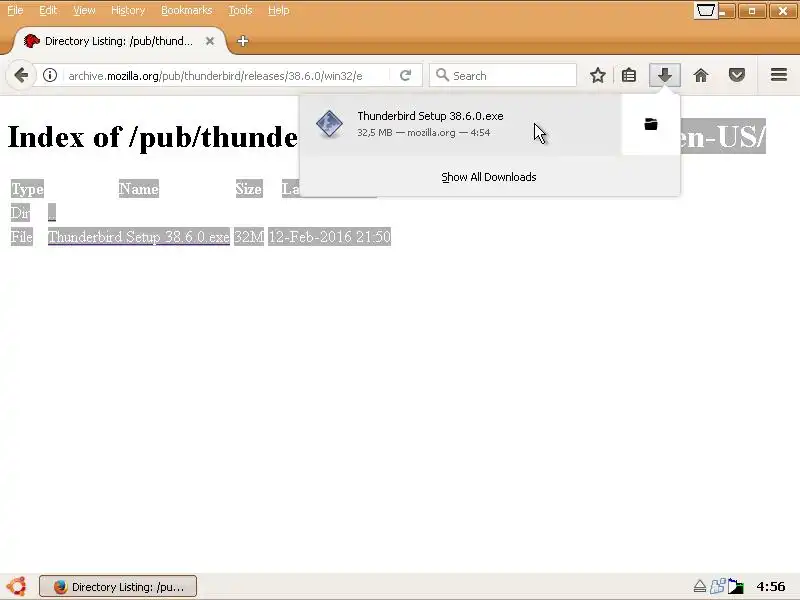The image size is (800, 600).
Task: Switch to Directory Listing taskbar window button
Action: pos(118,586)
